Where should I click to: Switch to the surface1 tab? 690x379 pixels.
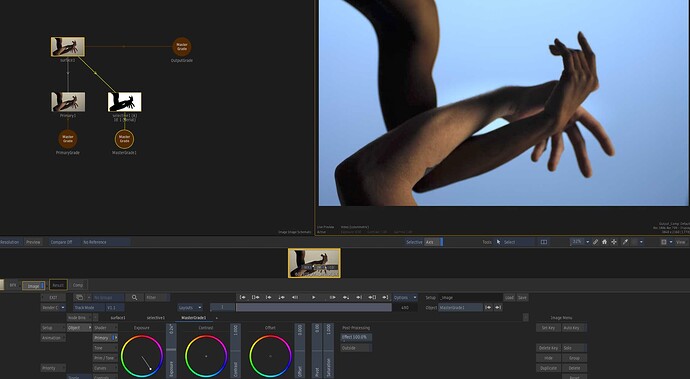click(118, 318)
